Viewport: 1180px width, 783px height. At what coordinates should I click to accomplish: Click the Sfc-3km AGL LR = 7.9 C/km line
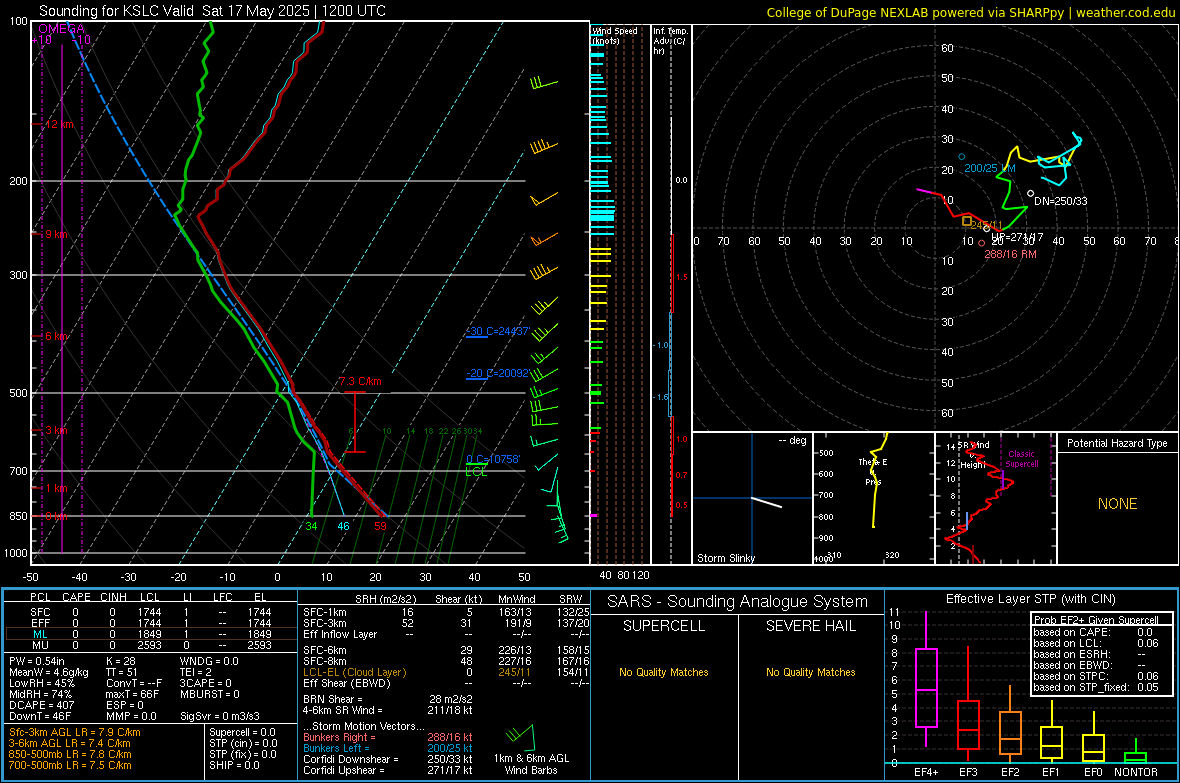75,733
